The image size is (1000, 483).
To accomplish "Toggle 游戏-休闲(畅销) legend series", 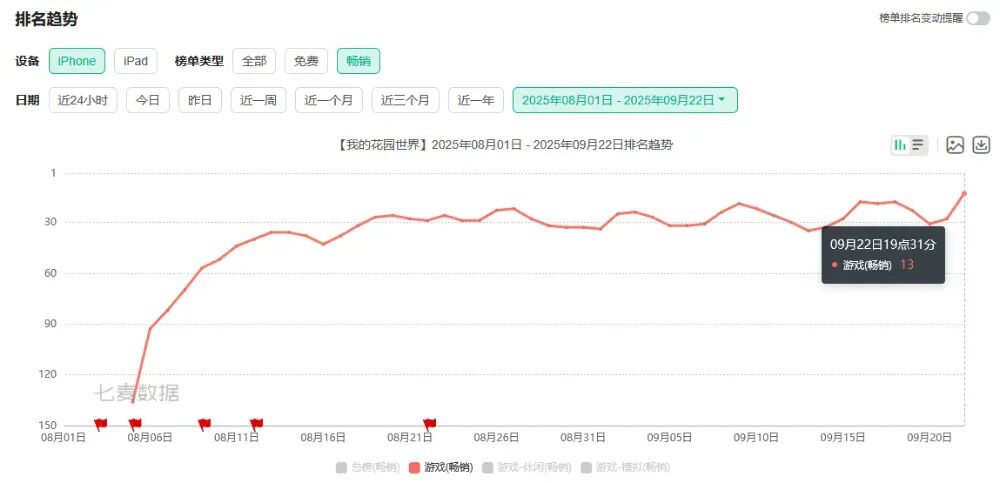I will [527, 467].
